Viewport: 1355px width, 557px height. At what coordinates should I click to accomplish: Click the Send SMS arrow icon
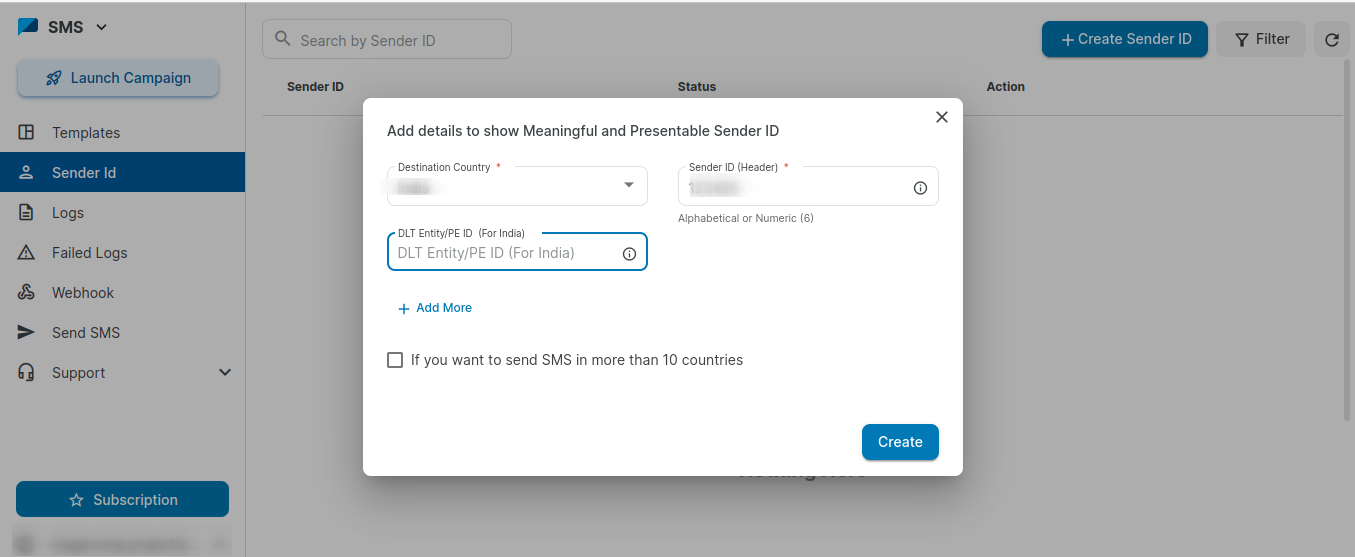click(27, 333)
